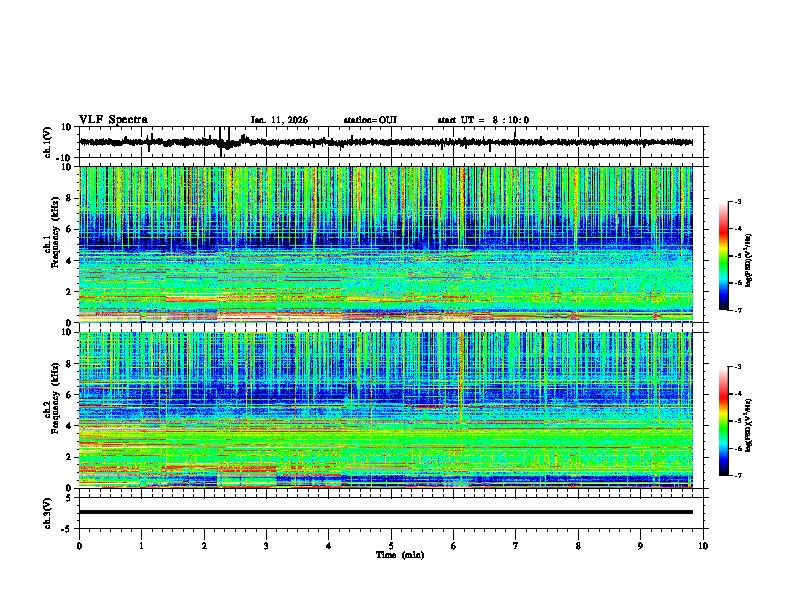This screenshot has width=792, height=612.
Task: Click the "start UT = 8 : 10: 0" text
Action: click(x=483, y=120)
